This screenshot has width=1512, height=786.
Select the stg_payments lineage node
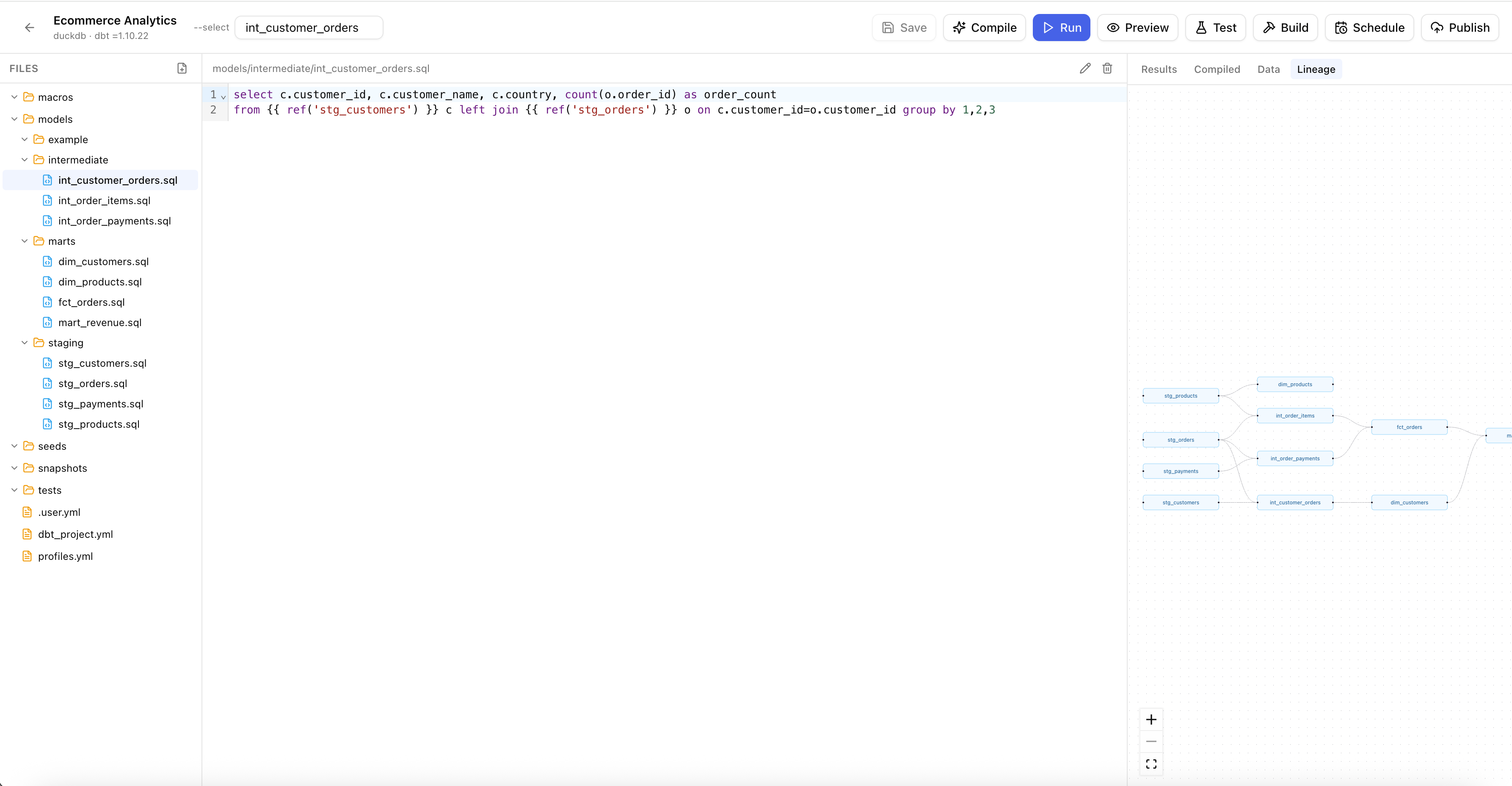(1181, 471)
